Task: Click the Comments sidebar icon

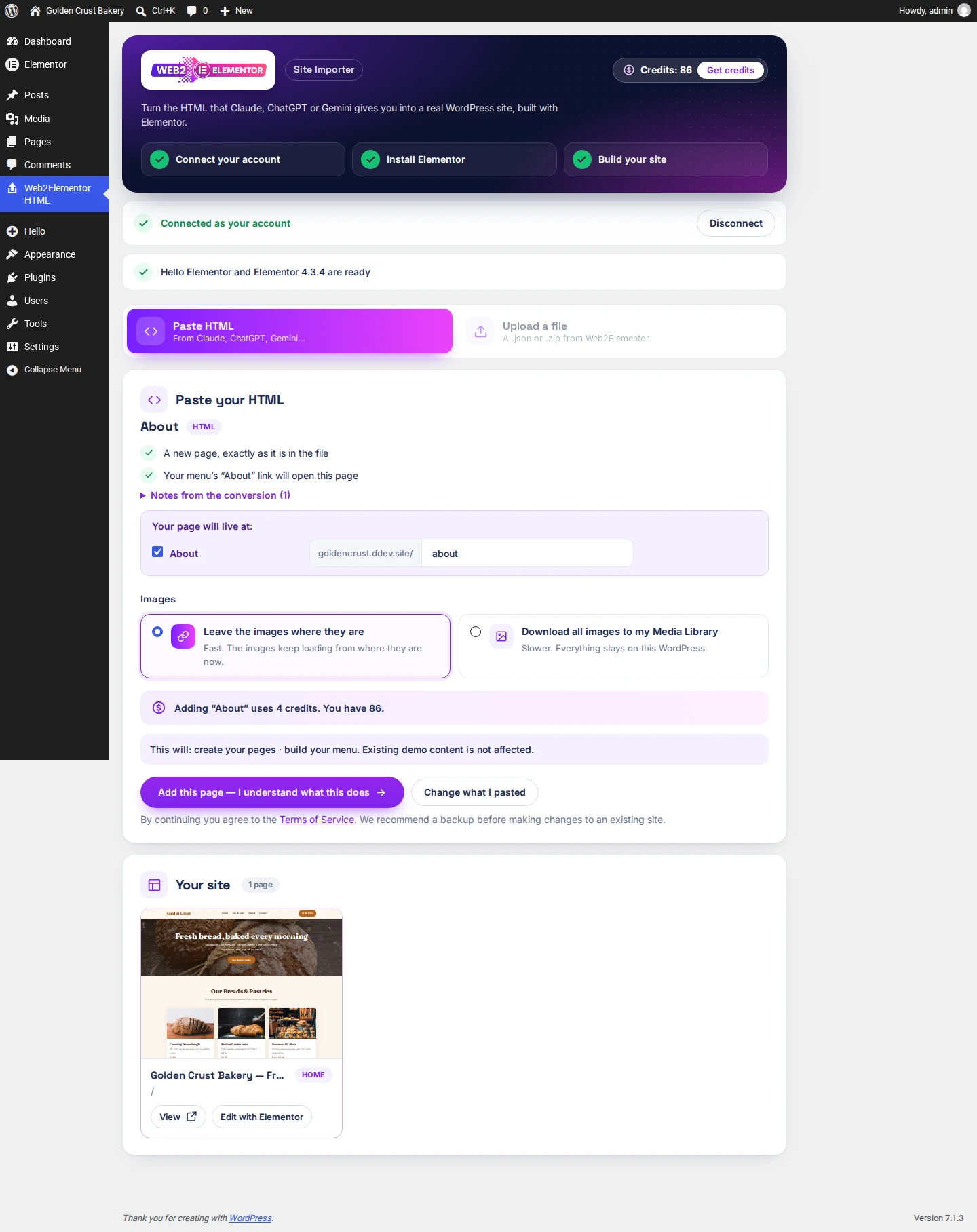Action: tap(12, 165)
